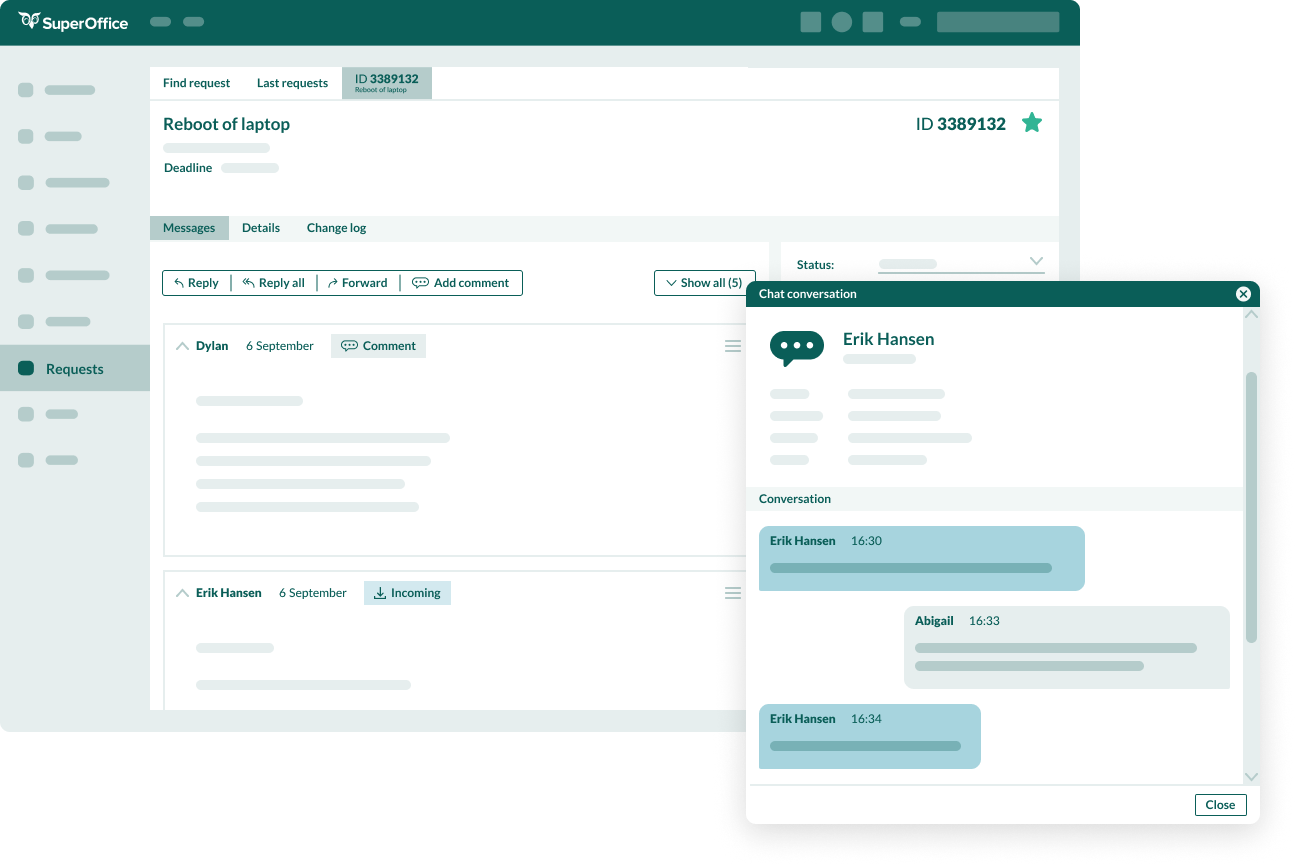Switch to the Details tab
The image size is (1300, 864).
(261, 228)
